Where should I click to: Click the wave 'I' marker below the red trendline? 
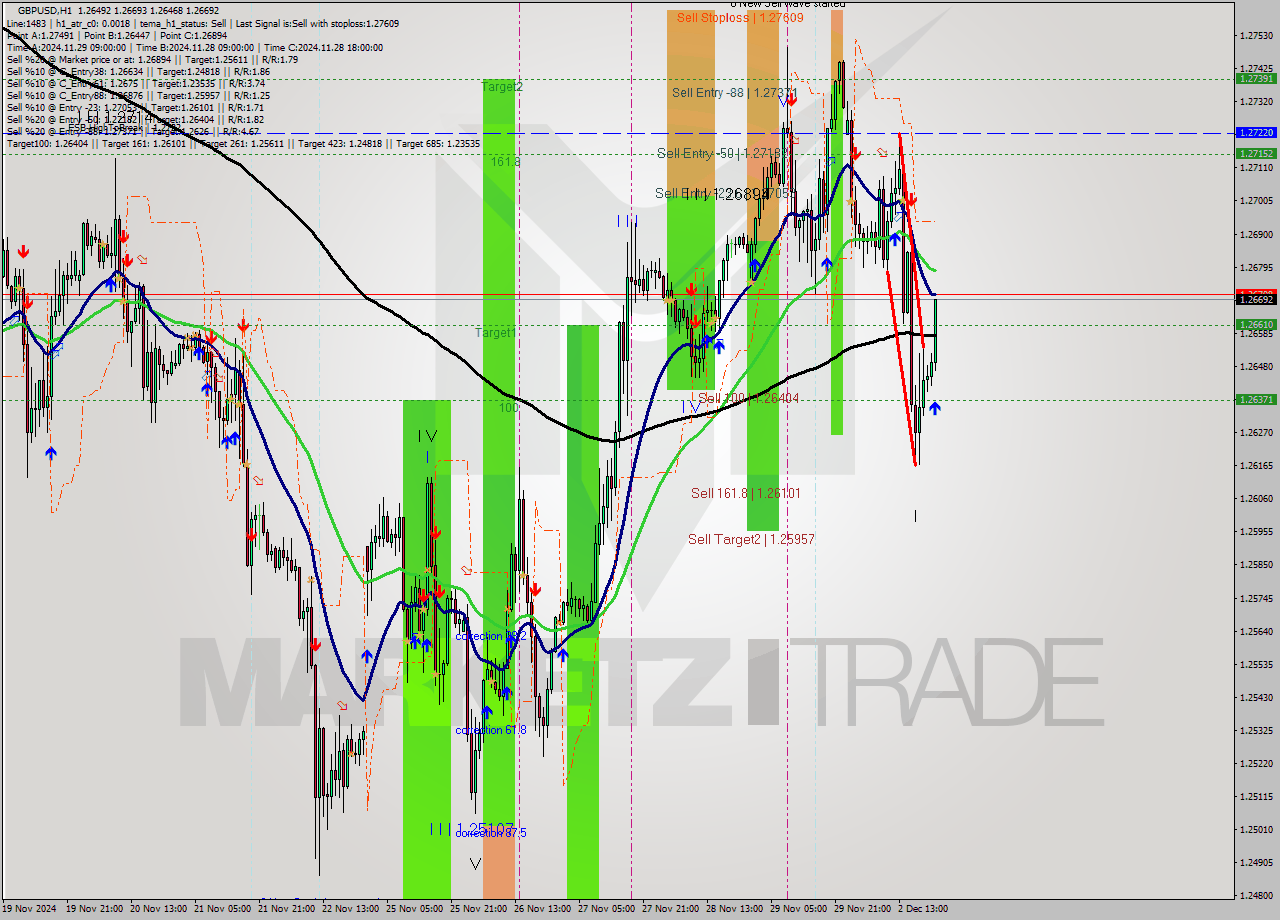(915, 516)
